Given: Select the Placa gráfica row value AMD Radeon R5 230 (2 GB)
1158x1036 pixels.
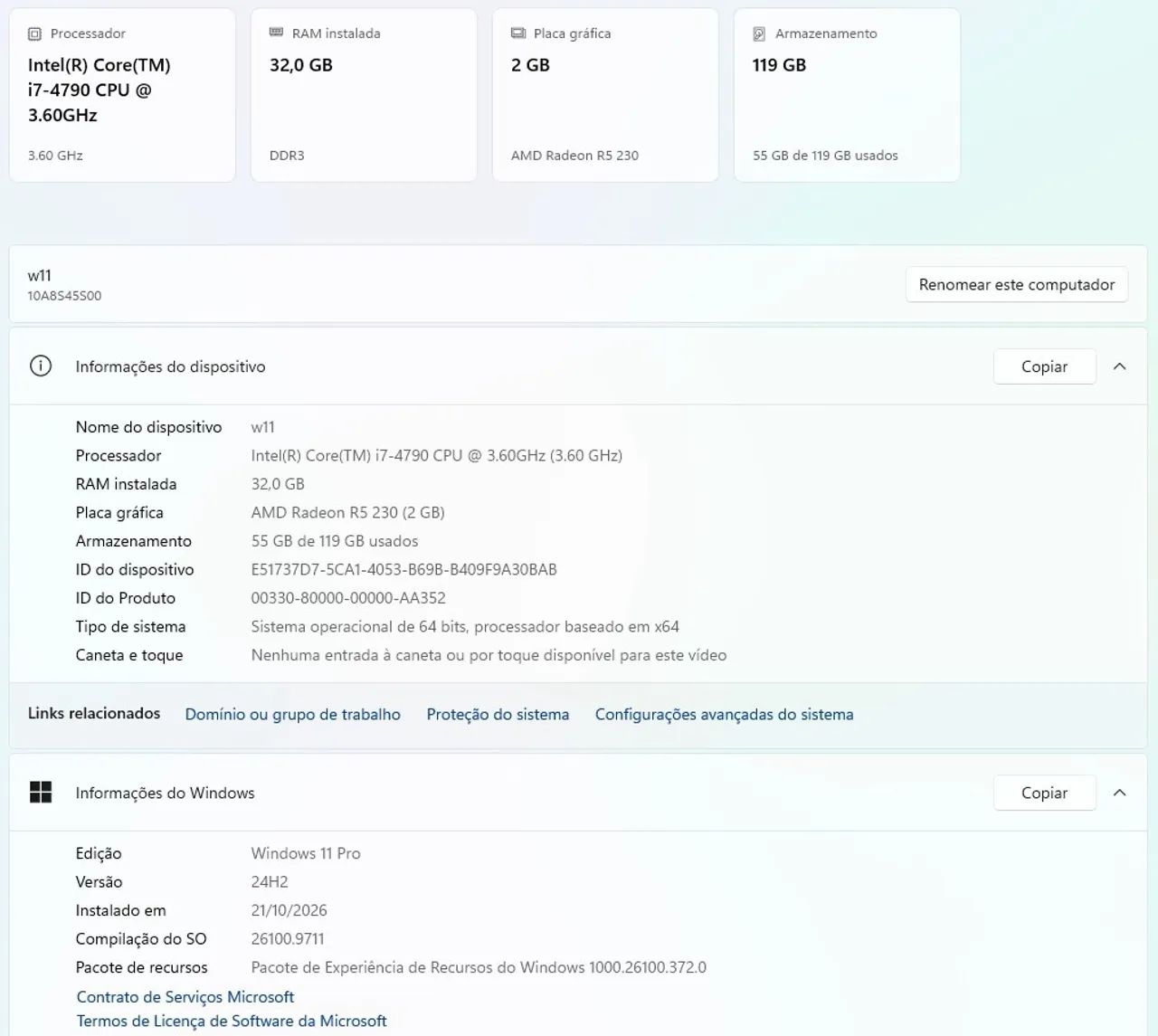Looking at the screenshot, I should (x=348, y=513).
